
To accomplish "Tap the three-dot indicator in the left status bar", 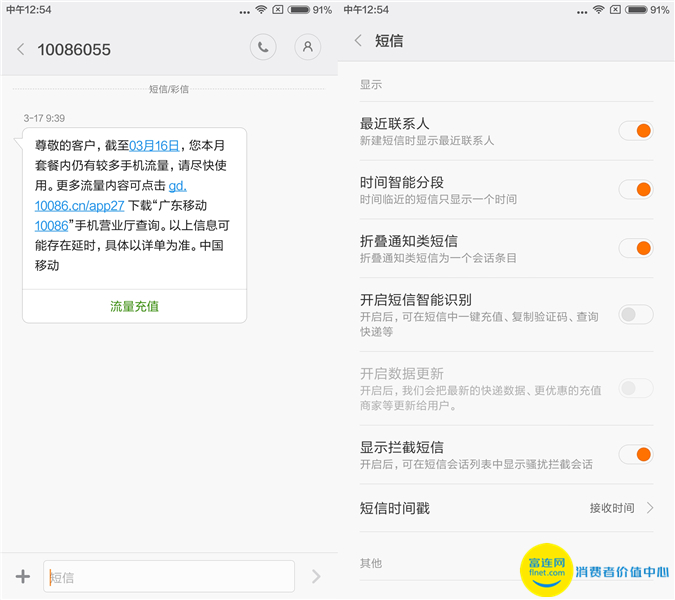I will (x=245, y=12).
